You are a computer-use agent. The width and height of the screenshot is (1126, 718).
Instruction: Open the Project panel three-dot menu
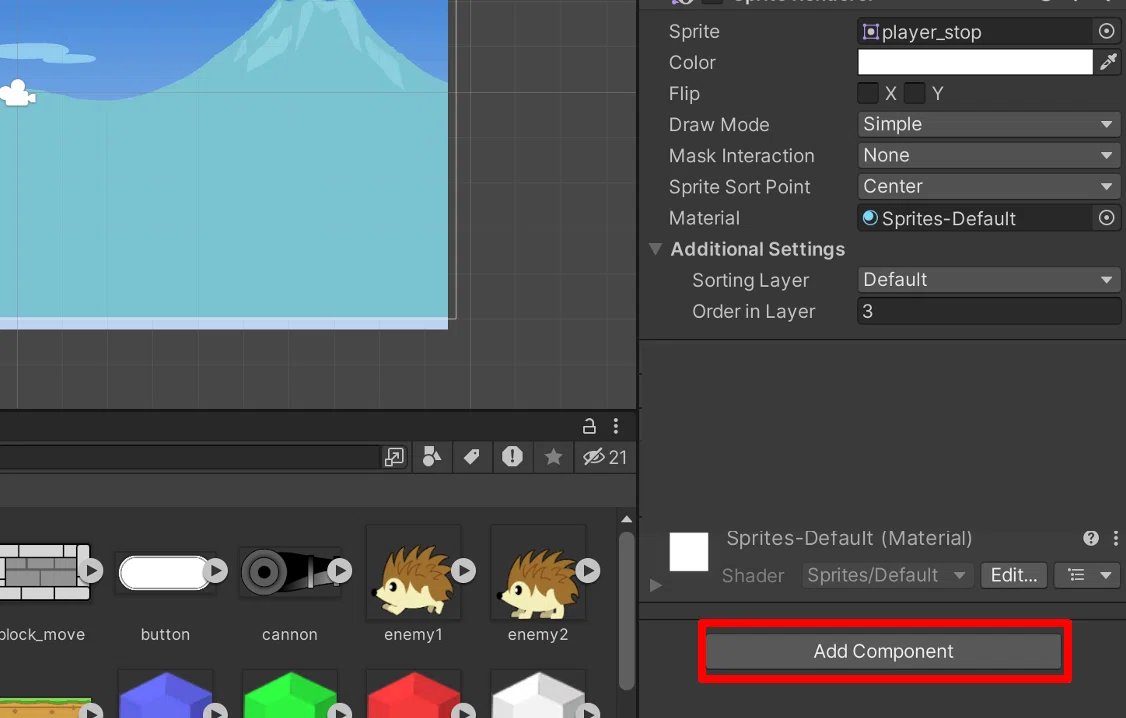pyautogui.click(x=615, y=426)
